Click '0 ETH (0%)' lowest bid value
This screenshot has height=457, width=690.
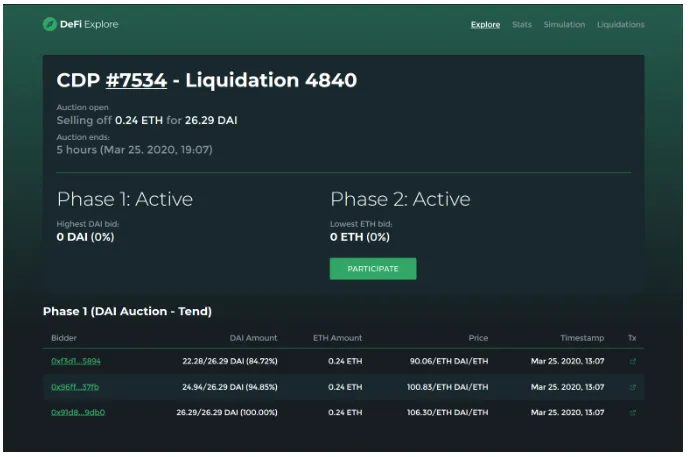[360, 237]
